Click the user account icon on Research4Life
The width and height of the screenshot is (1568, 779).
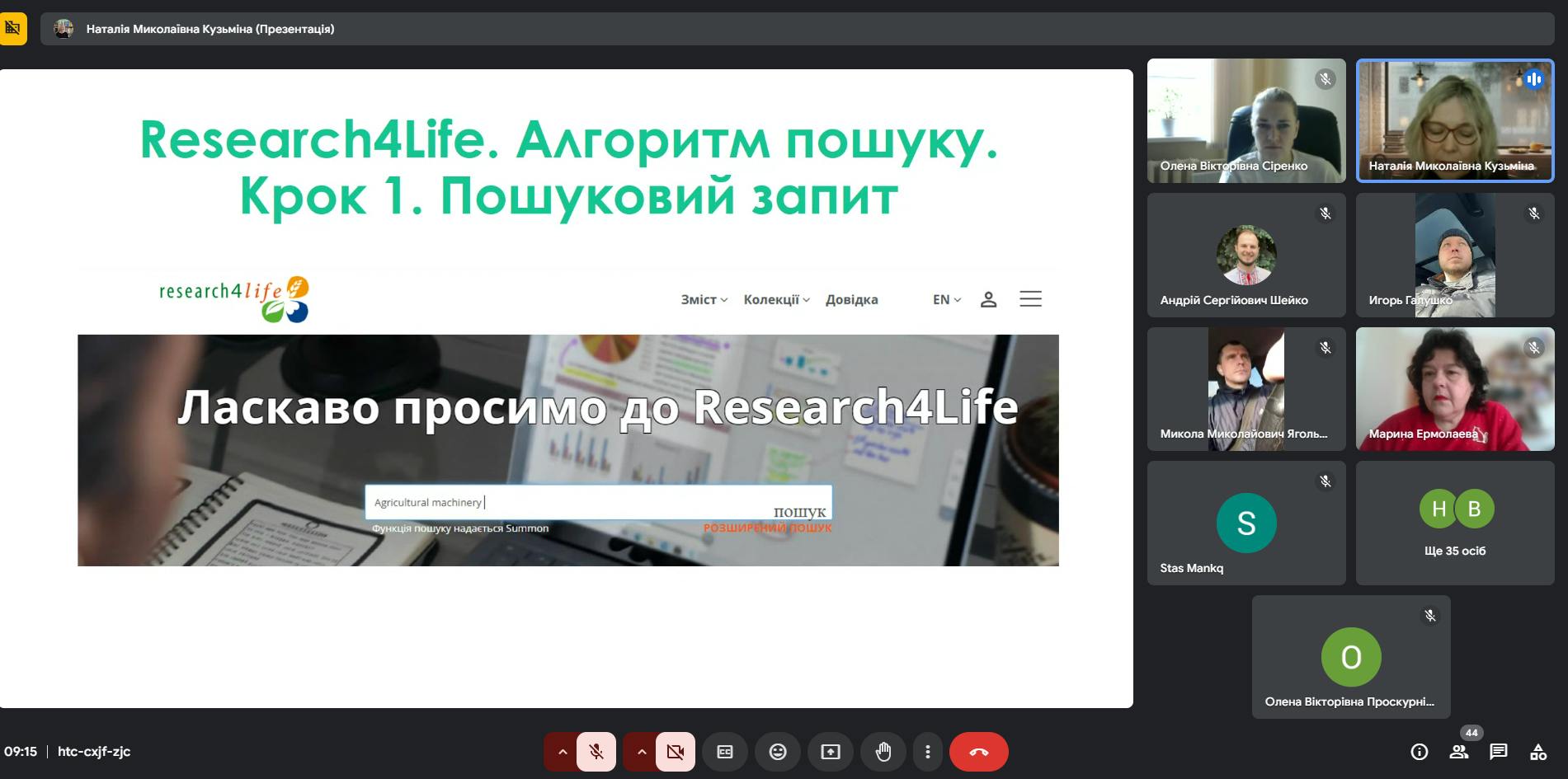point(989,300)
